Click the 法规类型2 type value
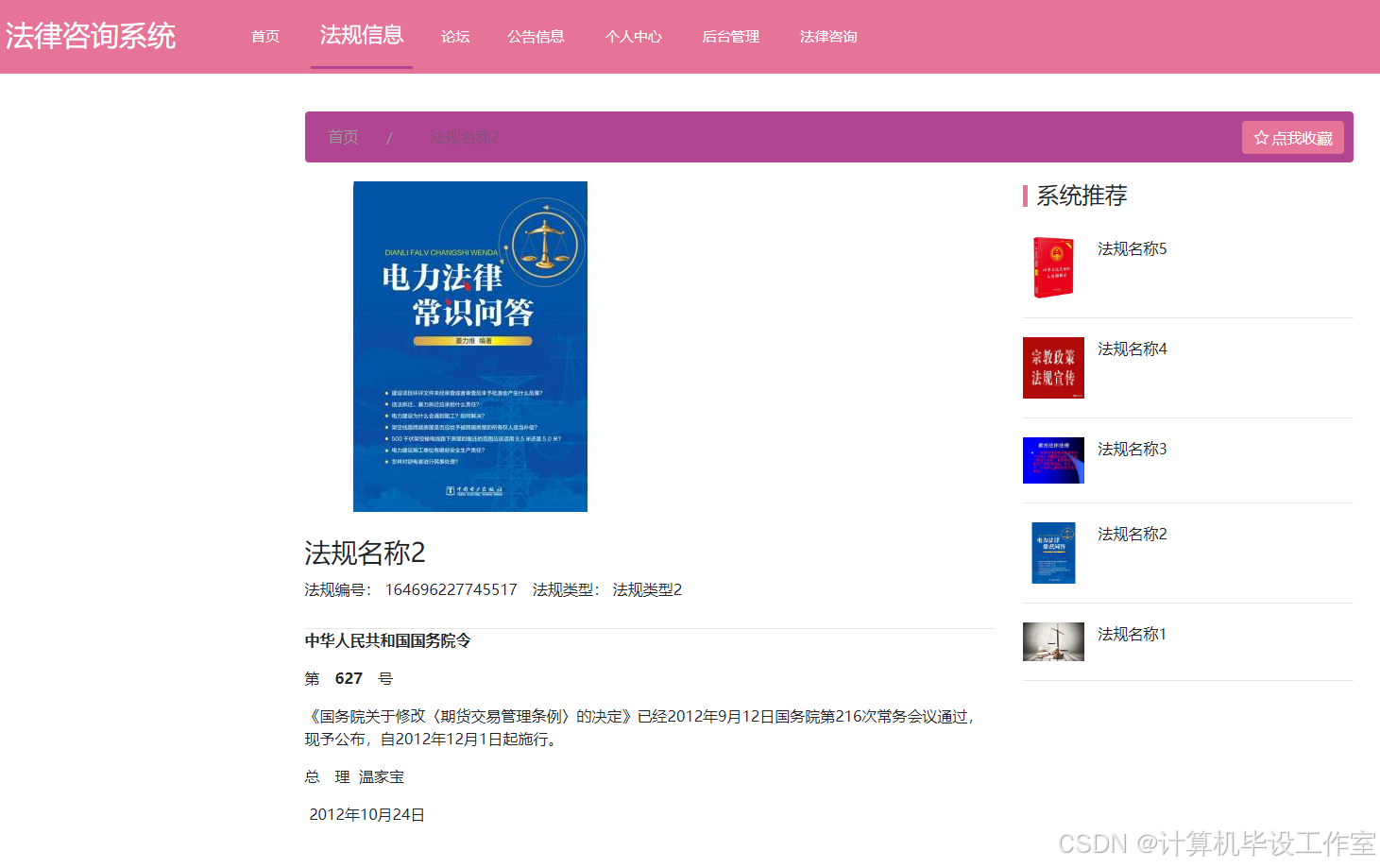The width and height of the screenshot is (1380, 868). point(647,589)
